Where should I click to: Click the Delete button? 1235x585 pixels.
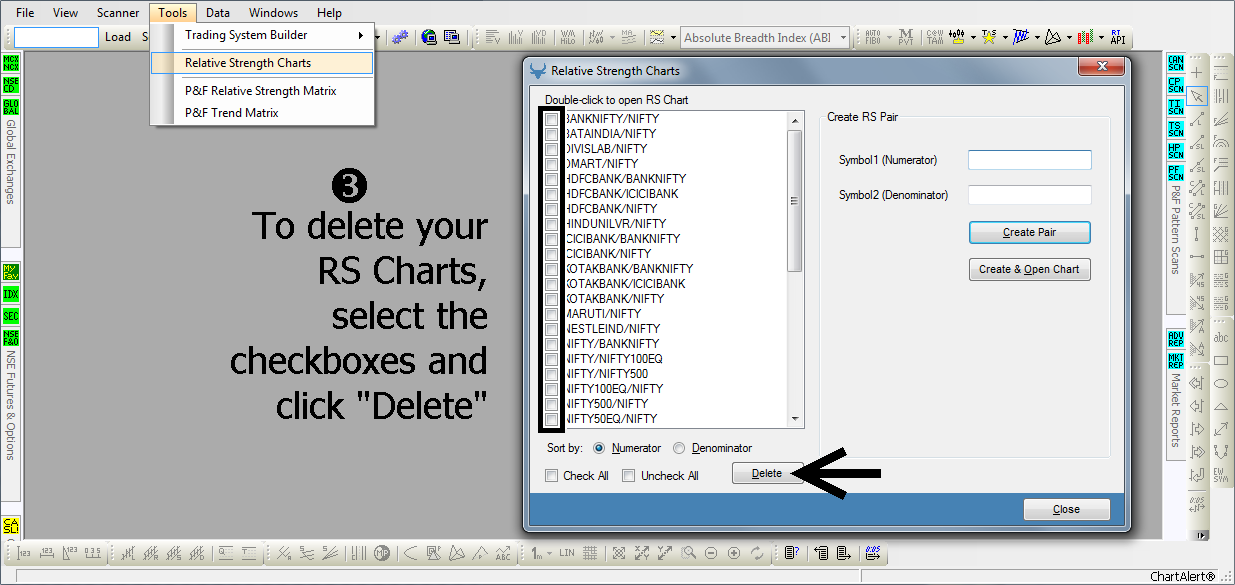click(767, 473)
